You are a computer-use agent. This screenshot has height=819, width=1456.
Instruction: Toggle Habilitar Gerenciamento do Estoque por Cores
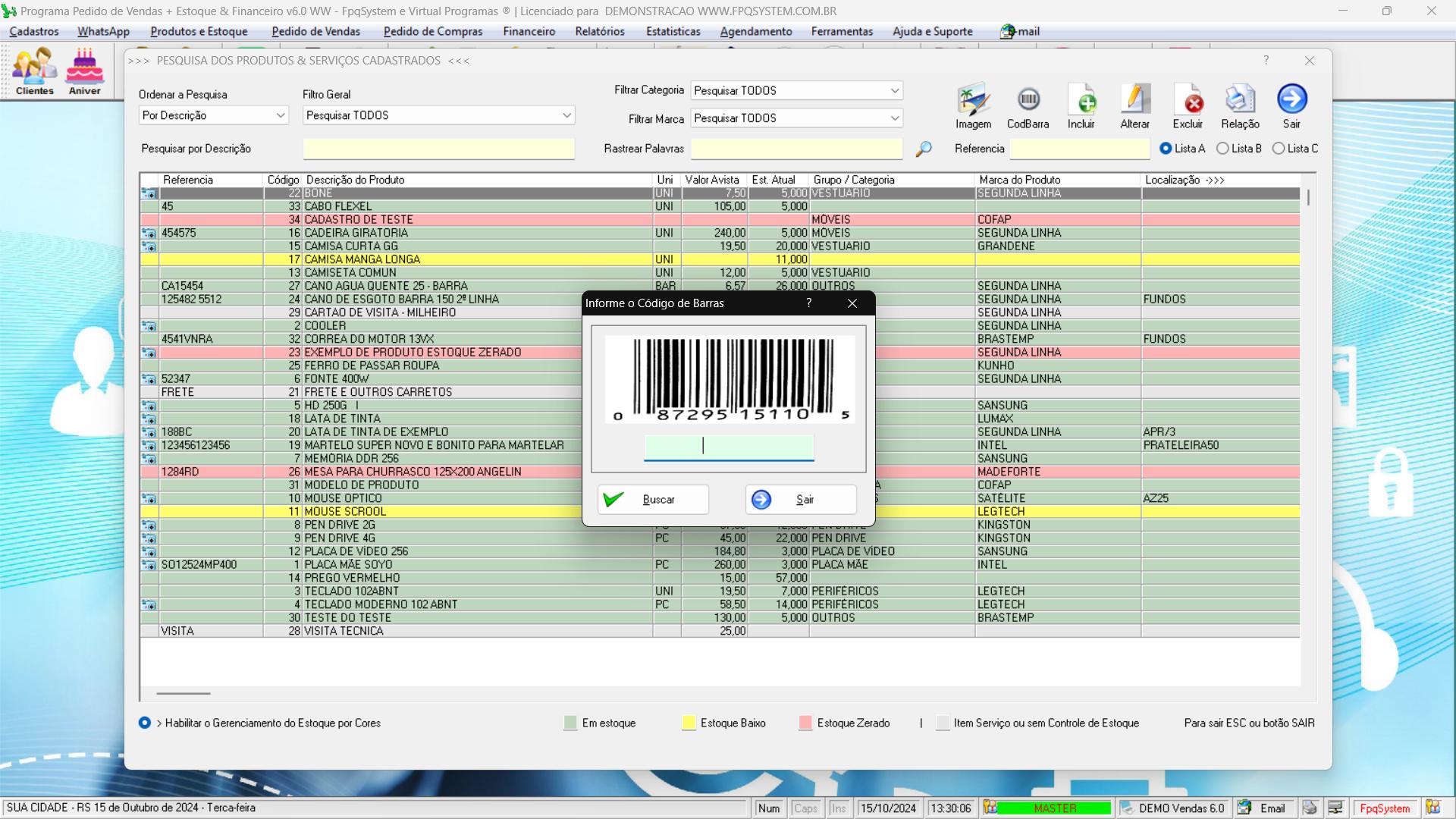[x=145, y=723]
